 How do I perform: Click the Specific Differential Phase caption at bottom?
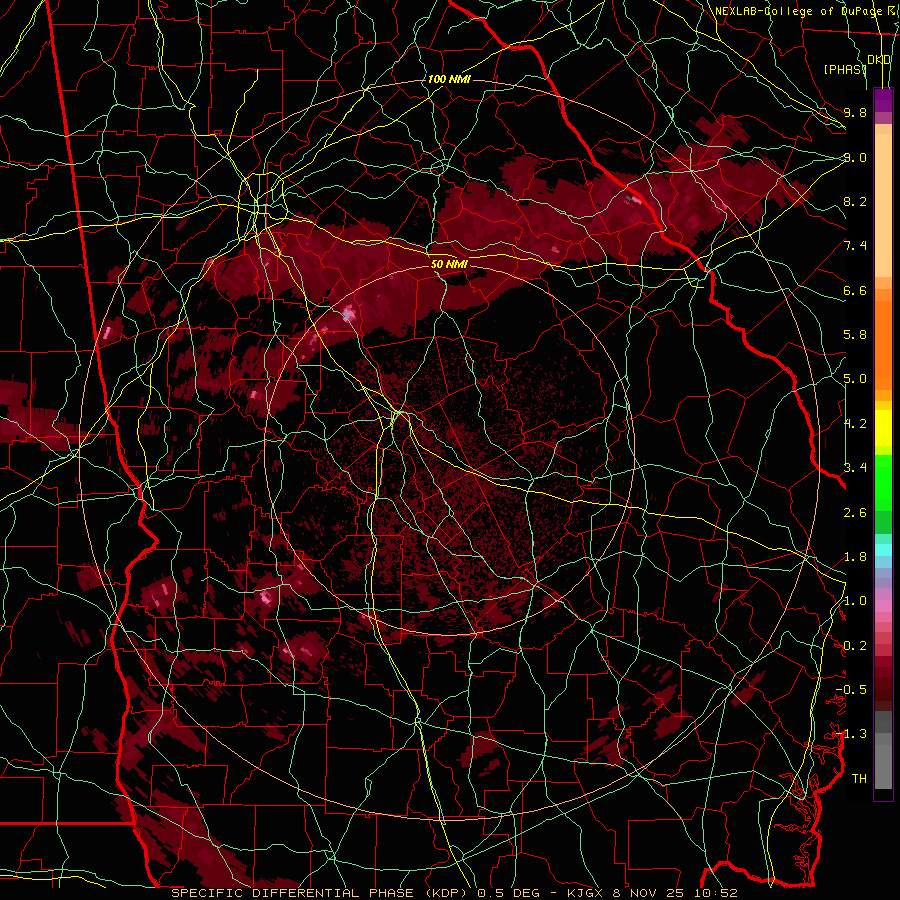(x=454, y=893)
